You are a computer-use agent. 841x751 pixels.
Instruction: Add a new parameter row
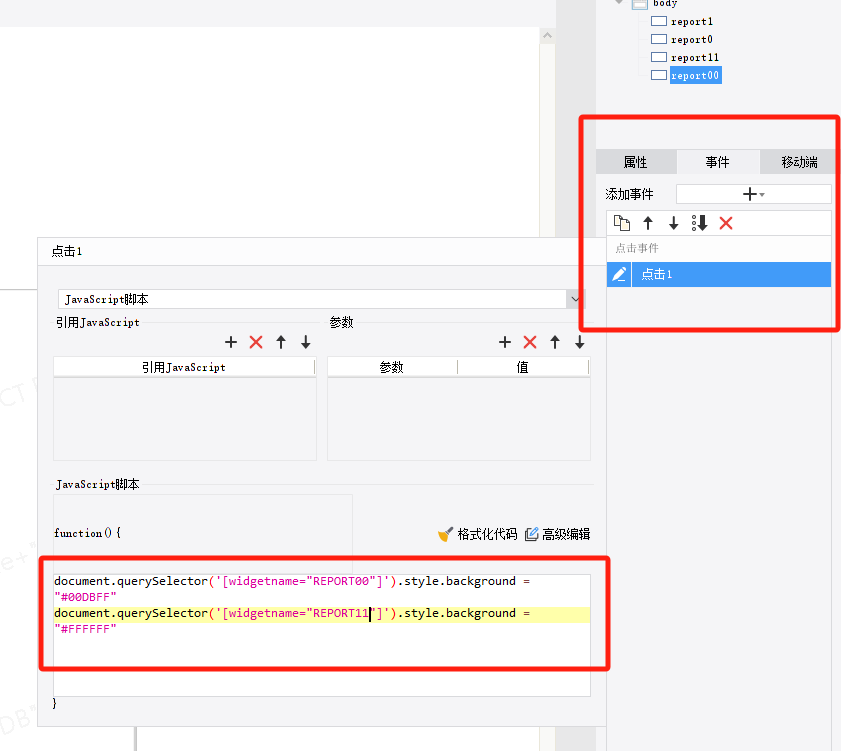click(x=505, y=342)
